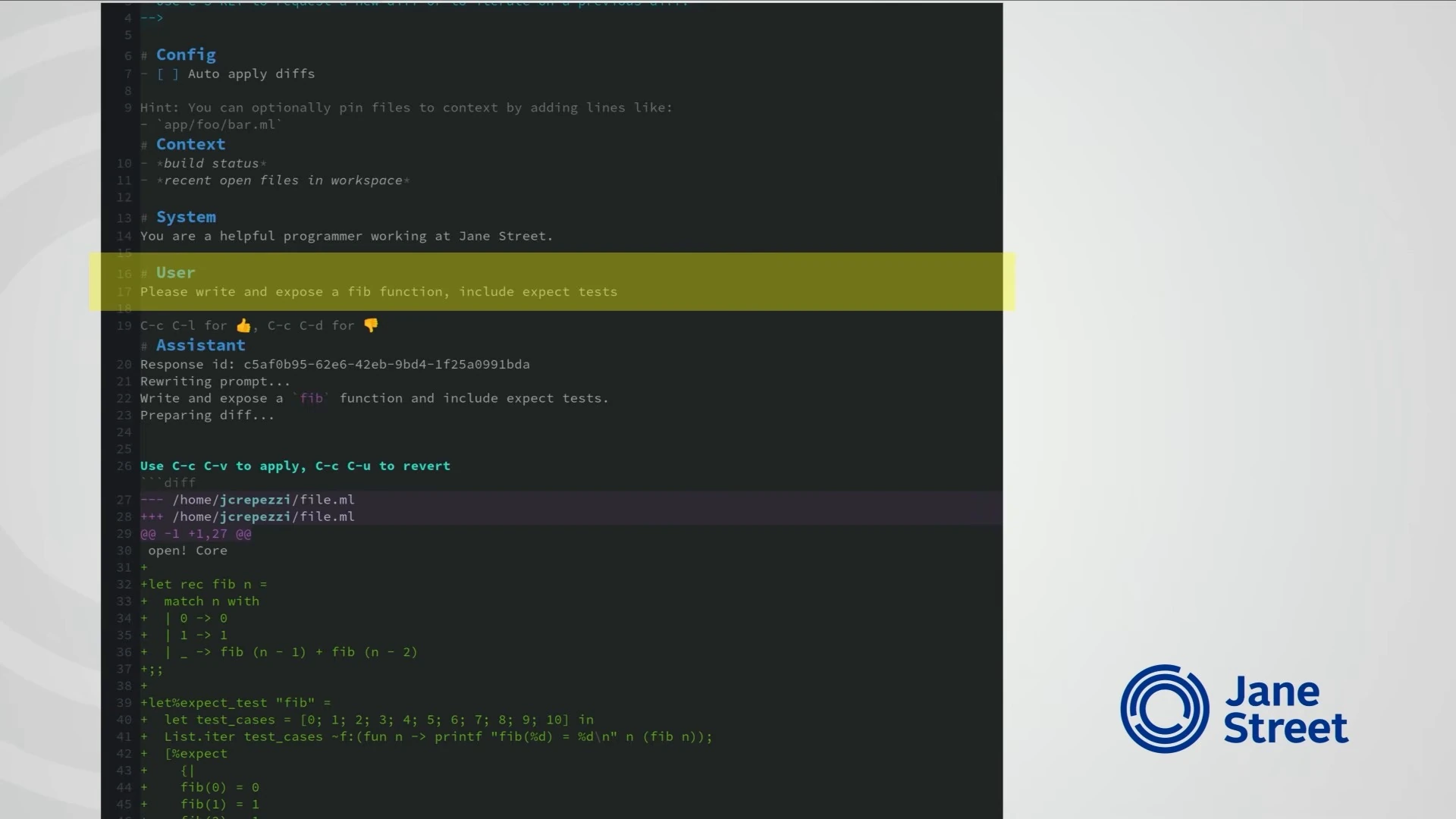This screenshot has height=819, width=1456.
Task: Click the 'fib(1) = 1' expected output
Action: [220, 805]
